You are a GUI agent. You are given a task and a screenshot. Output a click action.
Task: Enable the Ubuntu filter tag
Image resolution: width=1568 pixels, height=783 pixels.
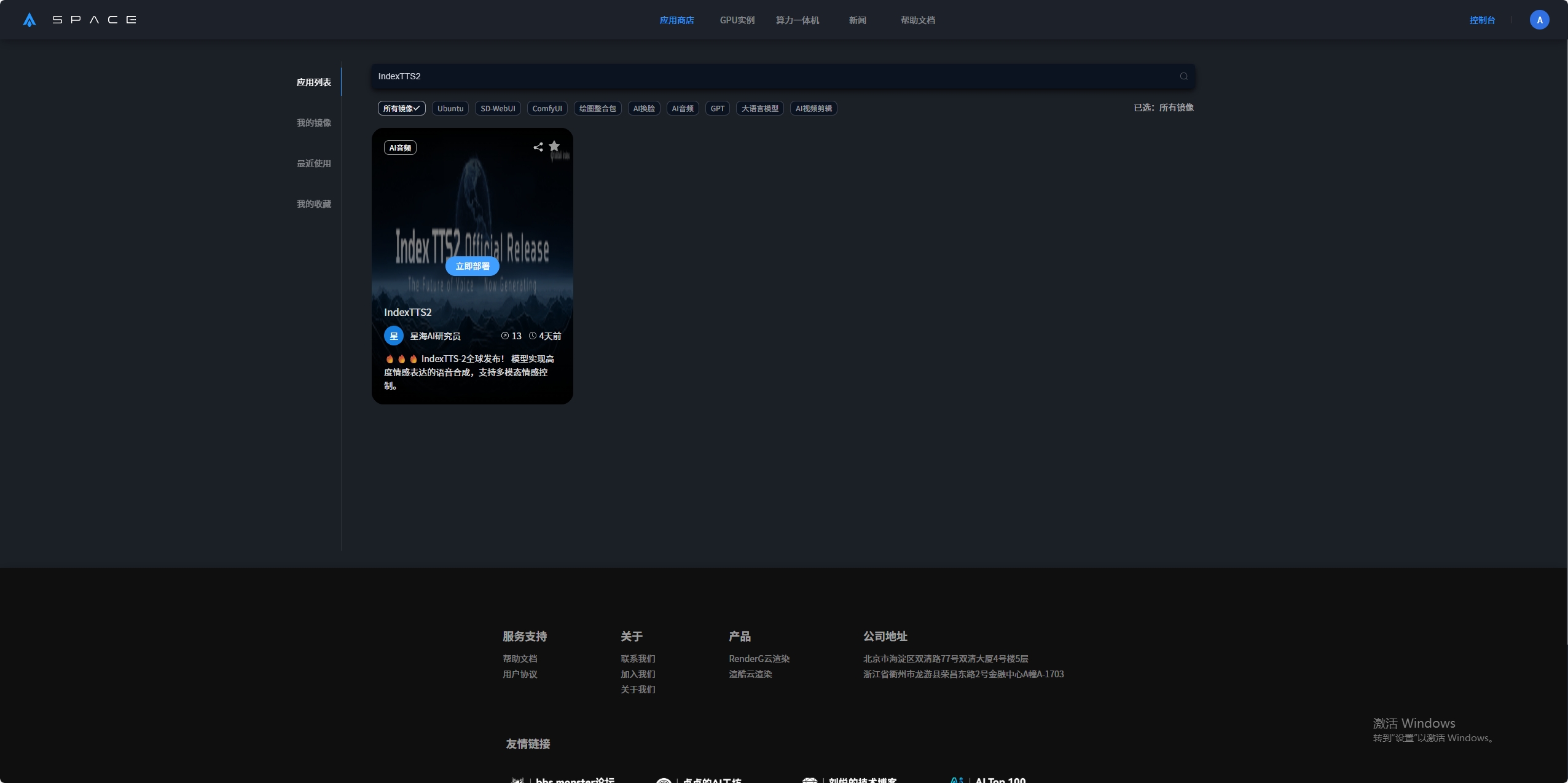pyautogui.click(x=450, y=109)
